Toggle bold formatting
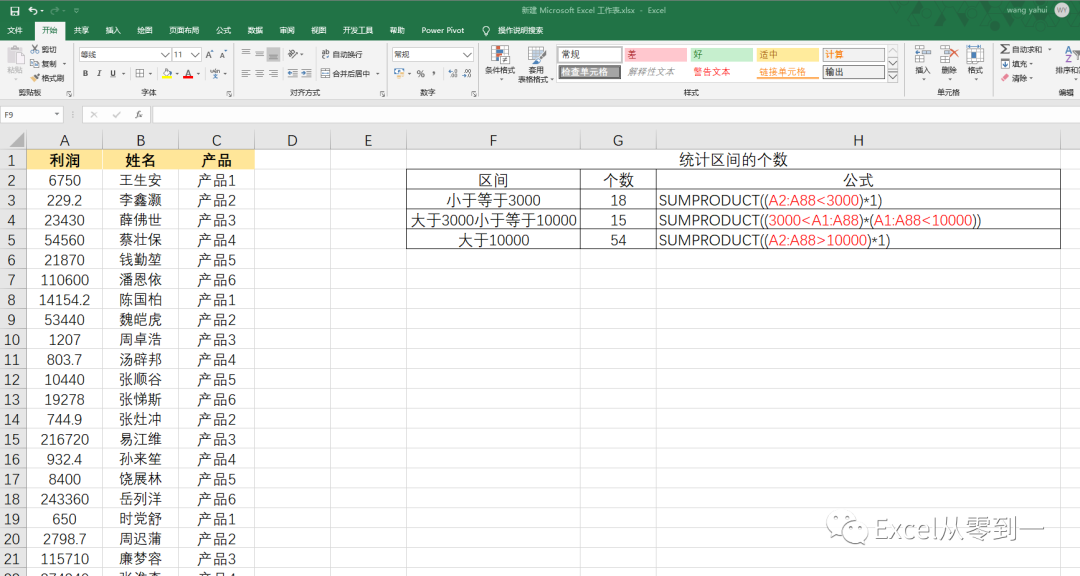This screenshot has height=576, width=1080. tap(85, 73)
